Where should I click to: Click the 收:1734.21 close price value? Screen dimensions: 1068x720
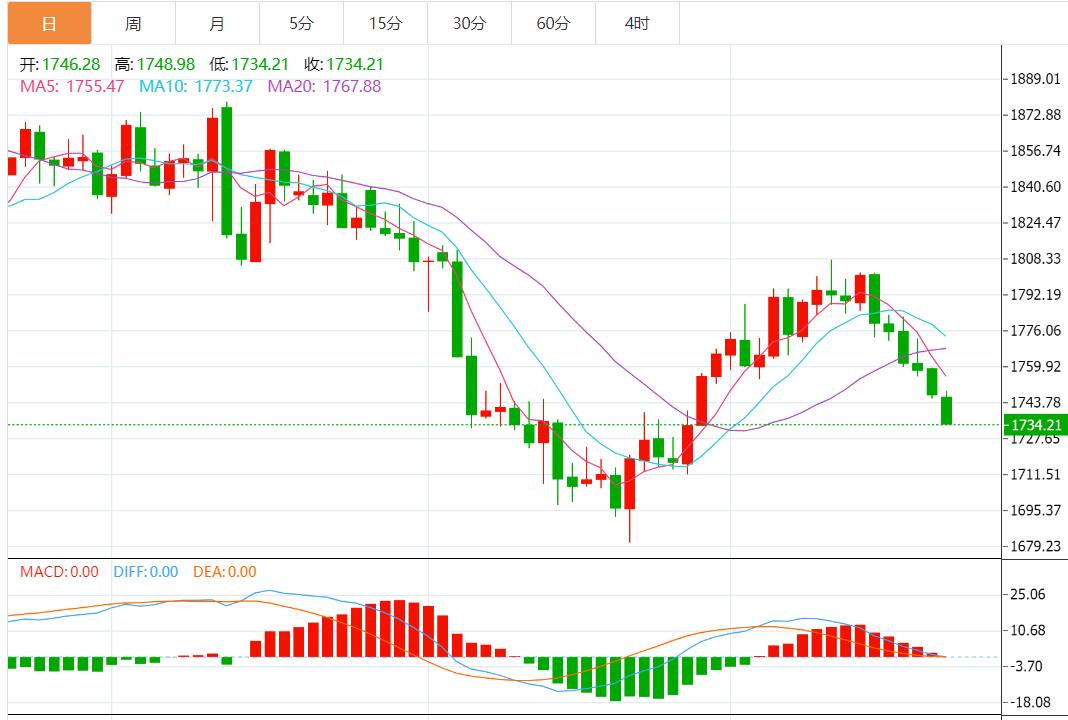point(344,65)
